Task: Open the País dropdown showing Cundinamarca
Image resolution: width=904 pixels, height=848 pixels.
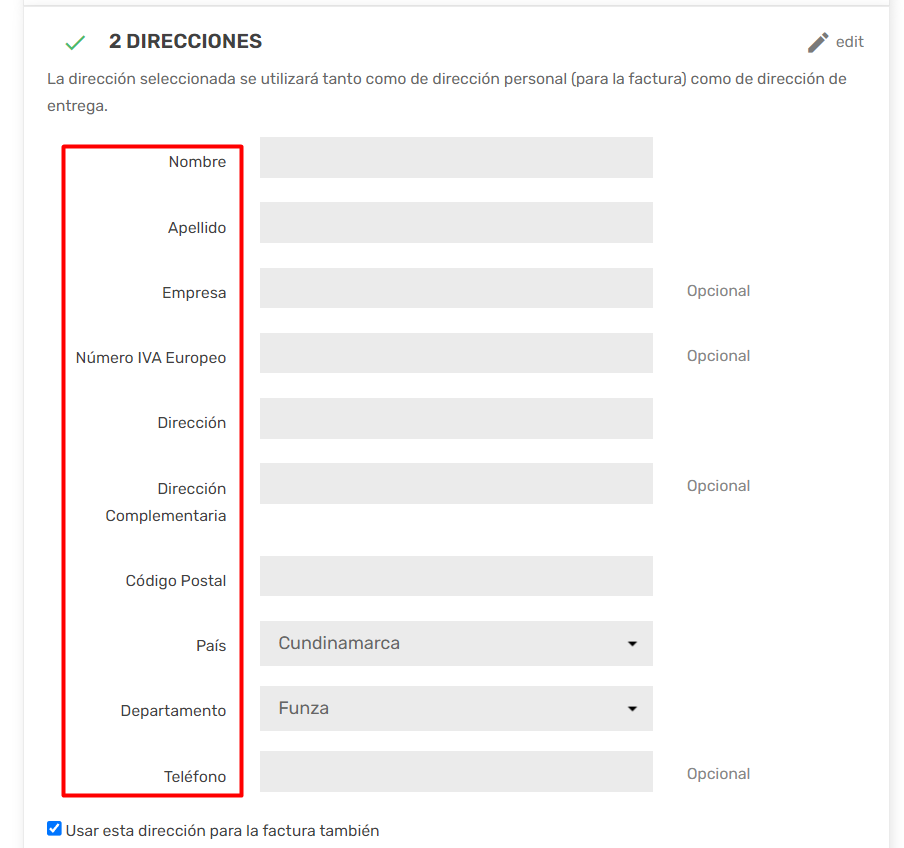Action: click(x=456, y=643)
